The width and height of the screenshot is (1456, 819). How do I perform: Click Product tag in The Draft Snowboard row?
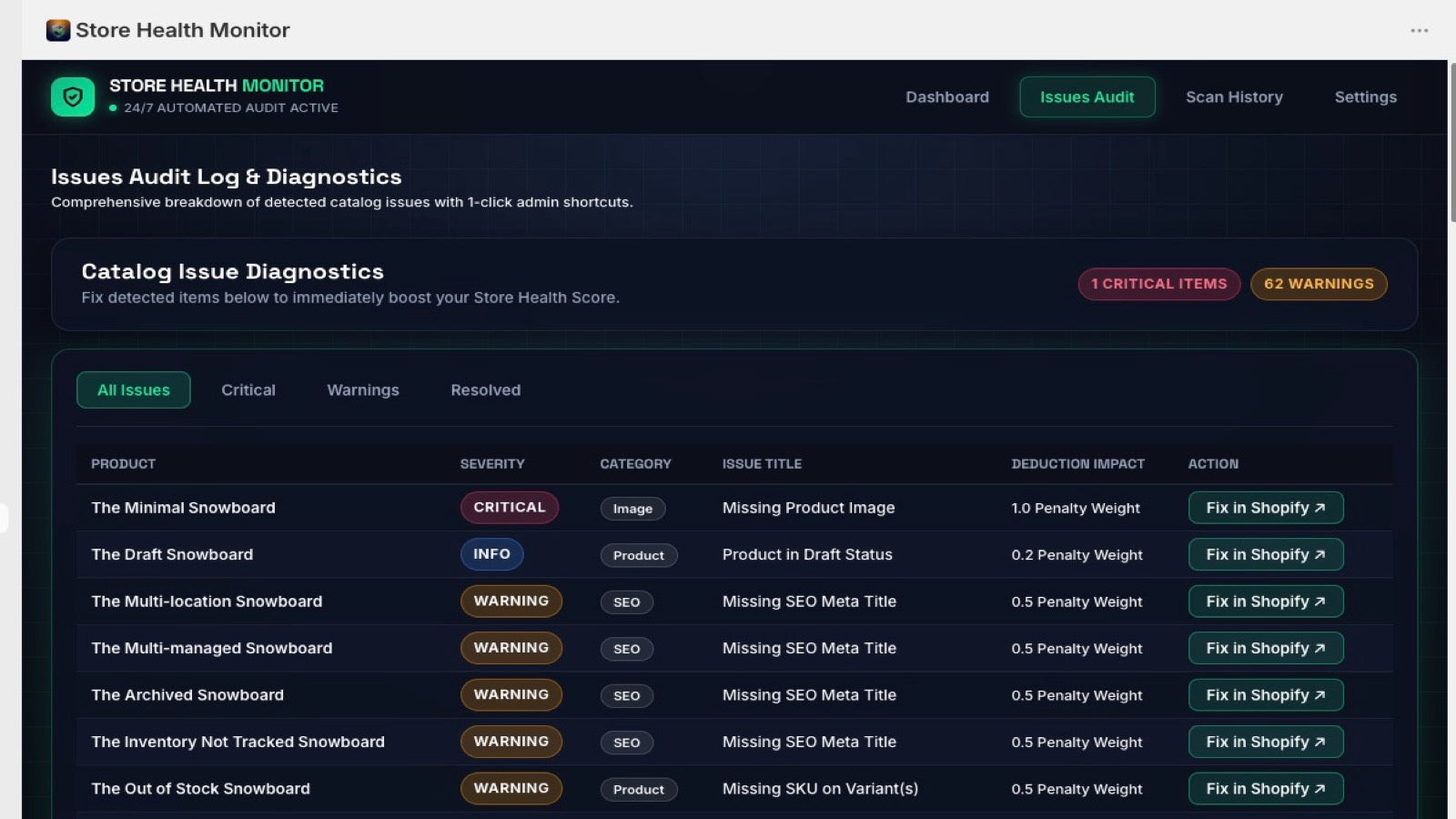point(639,555)
